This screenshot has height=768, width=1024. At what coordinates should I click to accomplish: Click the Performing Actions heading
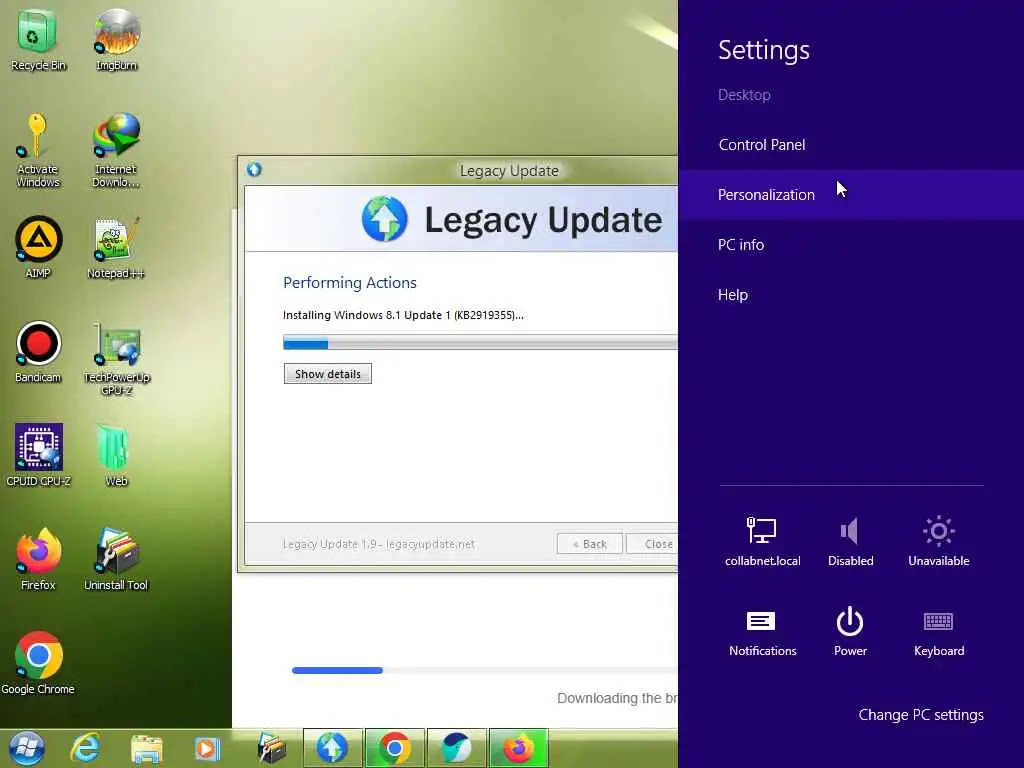(349, 282)
